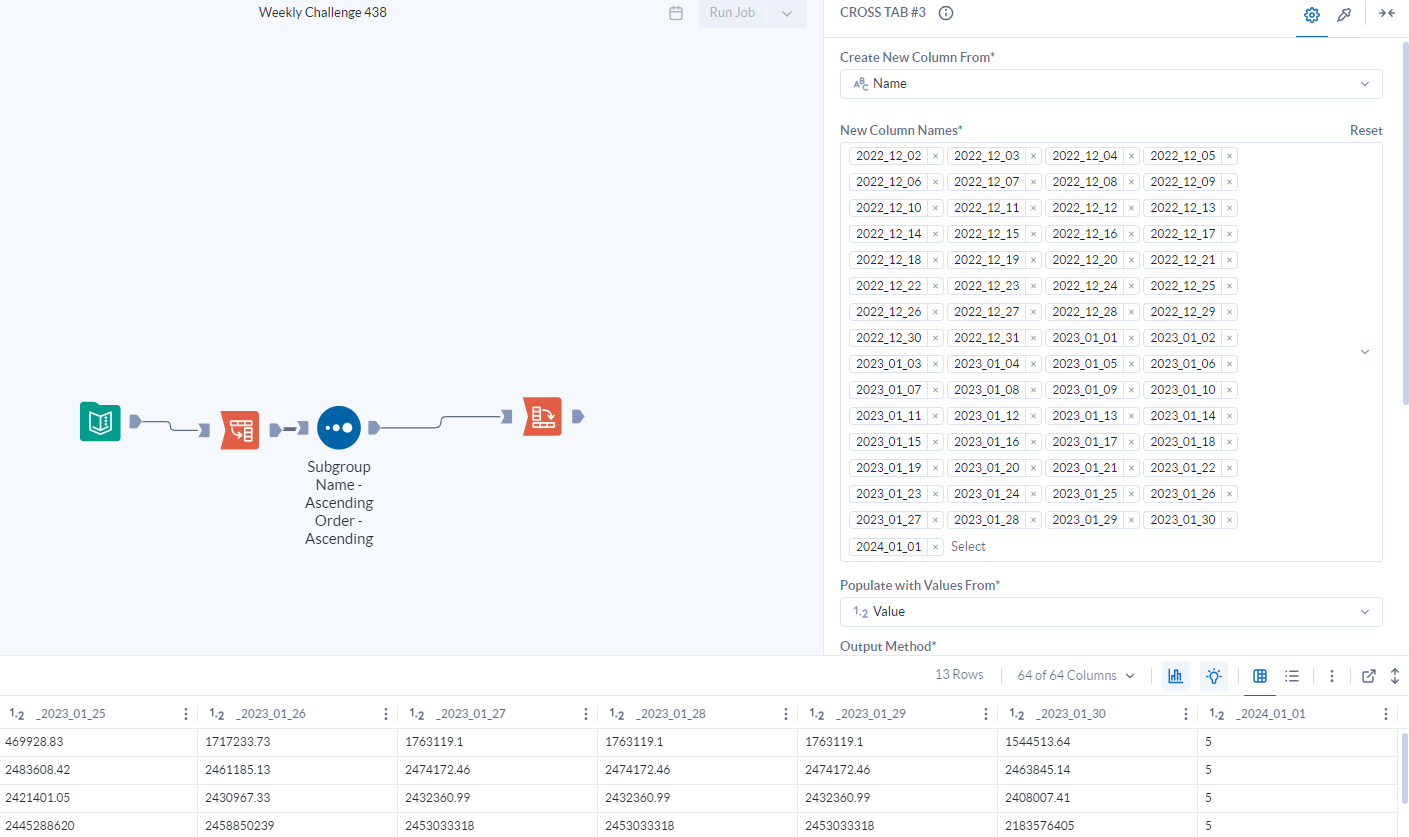Click Reset above New Column Names

click(1366, 130)
